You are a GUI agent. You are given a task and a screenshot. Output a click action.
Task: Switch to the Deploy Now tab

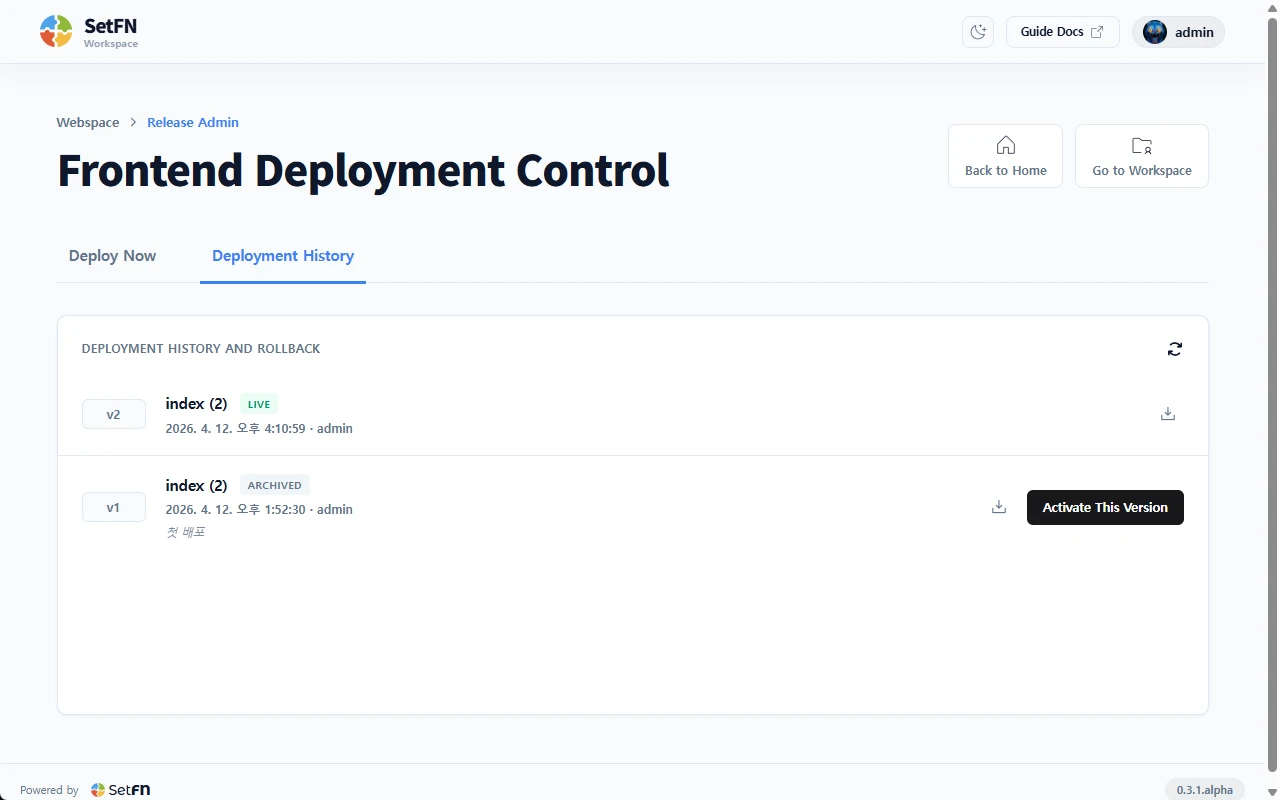(x=112, y=256)
